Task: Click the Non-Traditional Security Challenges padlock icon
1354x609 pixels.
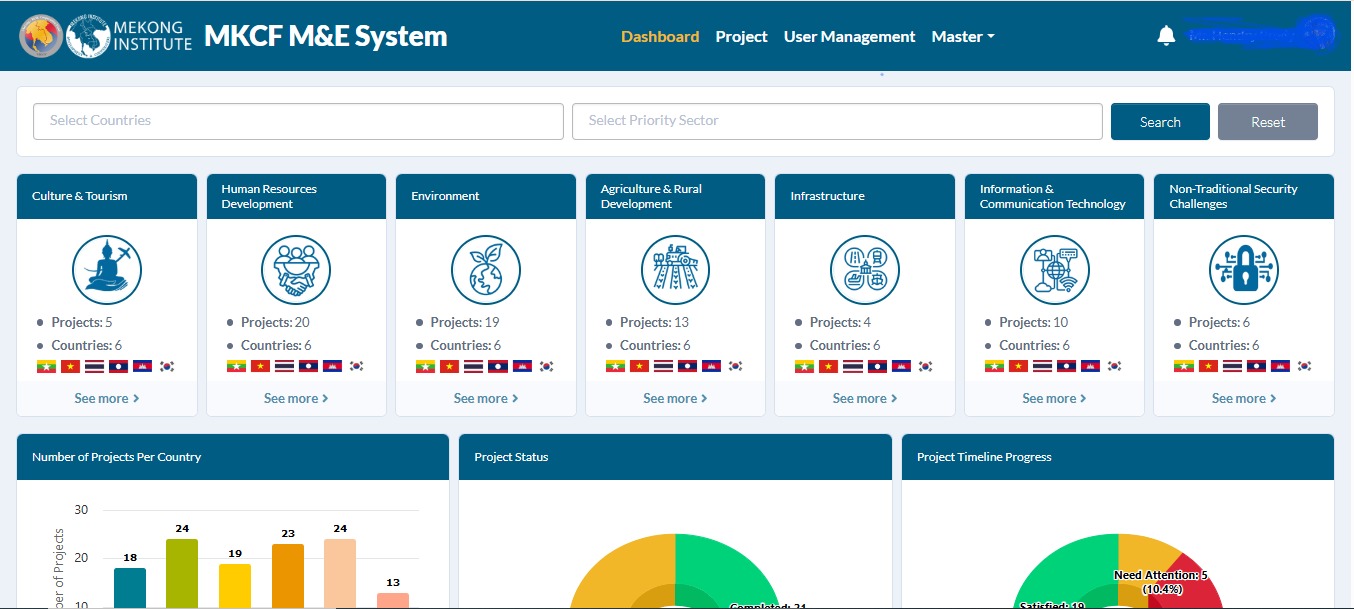Action: (x=1244, y=270)
